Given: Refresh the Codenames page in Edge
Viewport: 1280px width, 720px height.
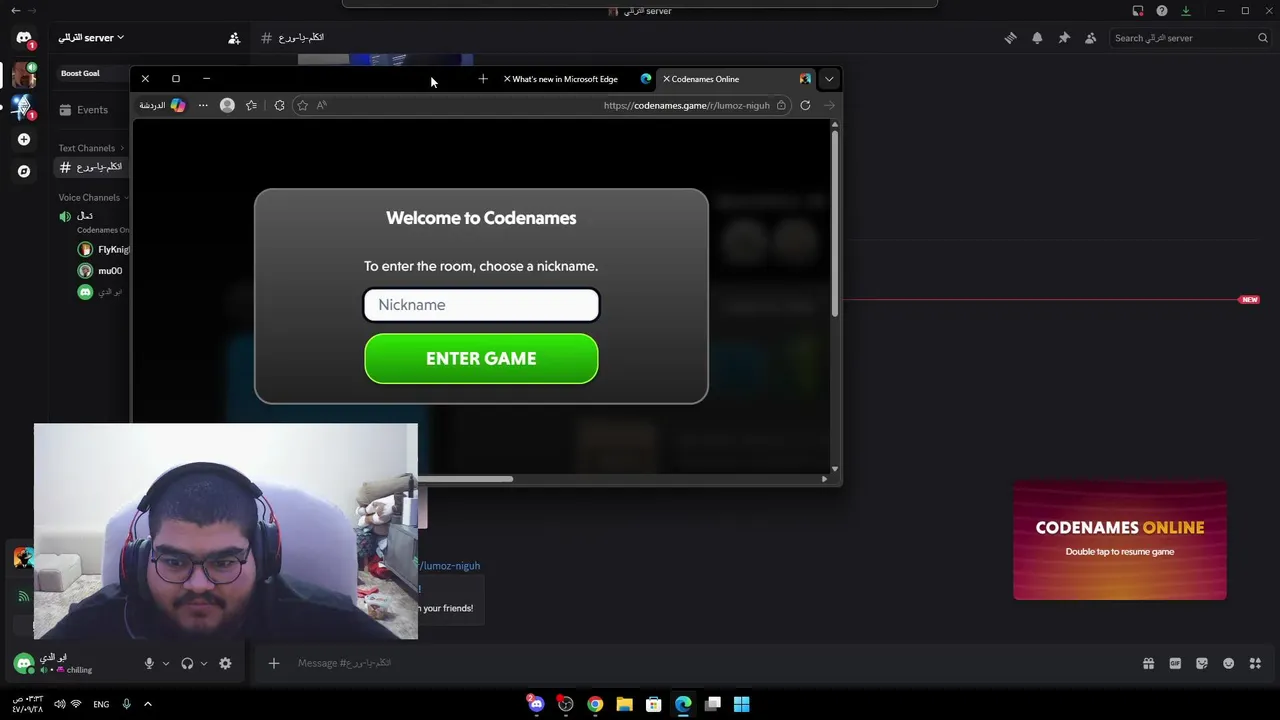Looking at the screenshot, I should (805, 105).
